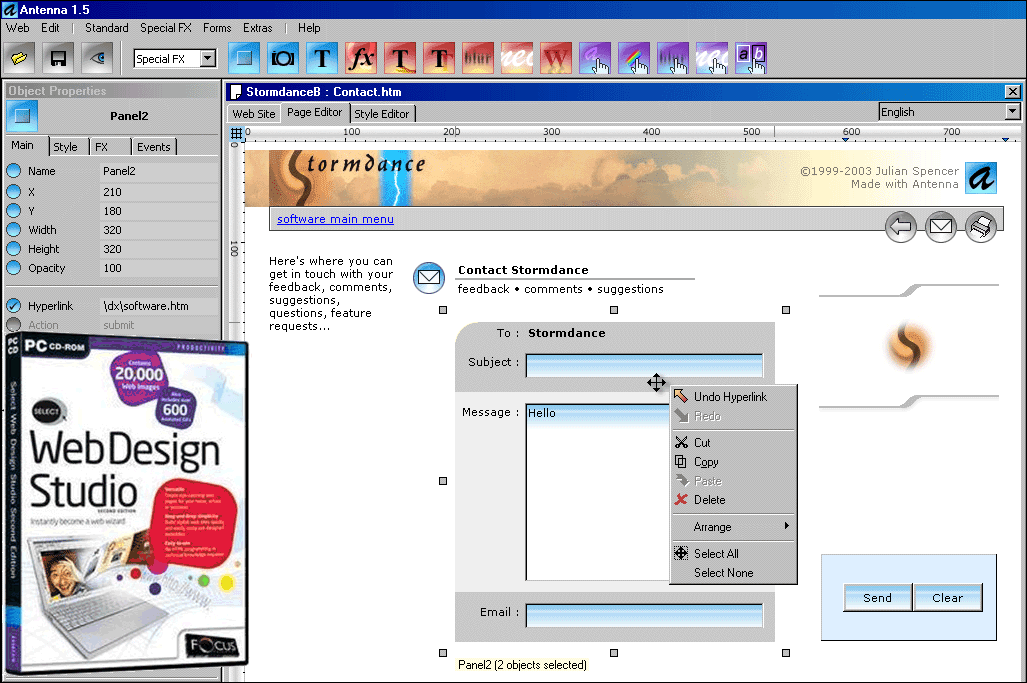Image resolution: width=1027 pixels, height=683 pixels.
Task: Open the Web menu
Action: click(x=18, y=28)
